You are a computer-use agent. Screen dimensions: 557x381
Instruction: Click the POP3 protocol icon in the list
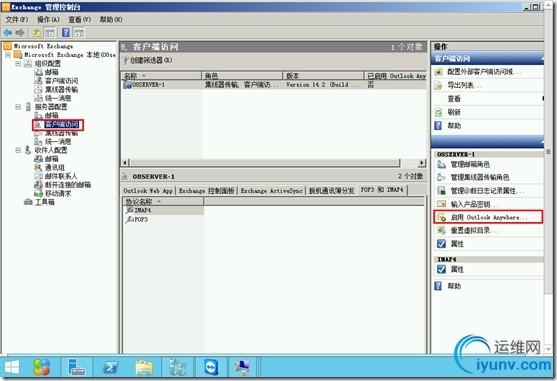point(129,219)
